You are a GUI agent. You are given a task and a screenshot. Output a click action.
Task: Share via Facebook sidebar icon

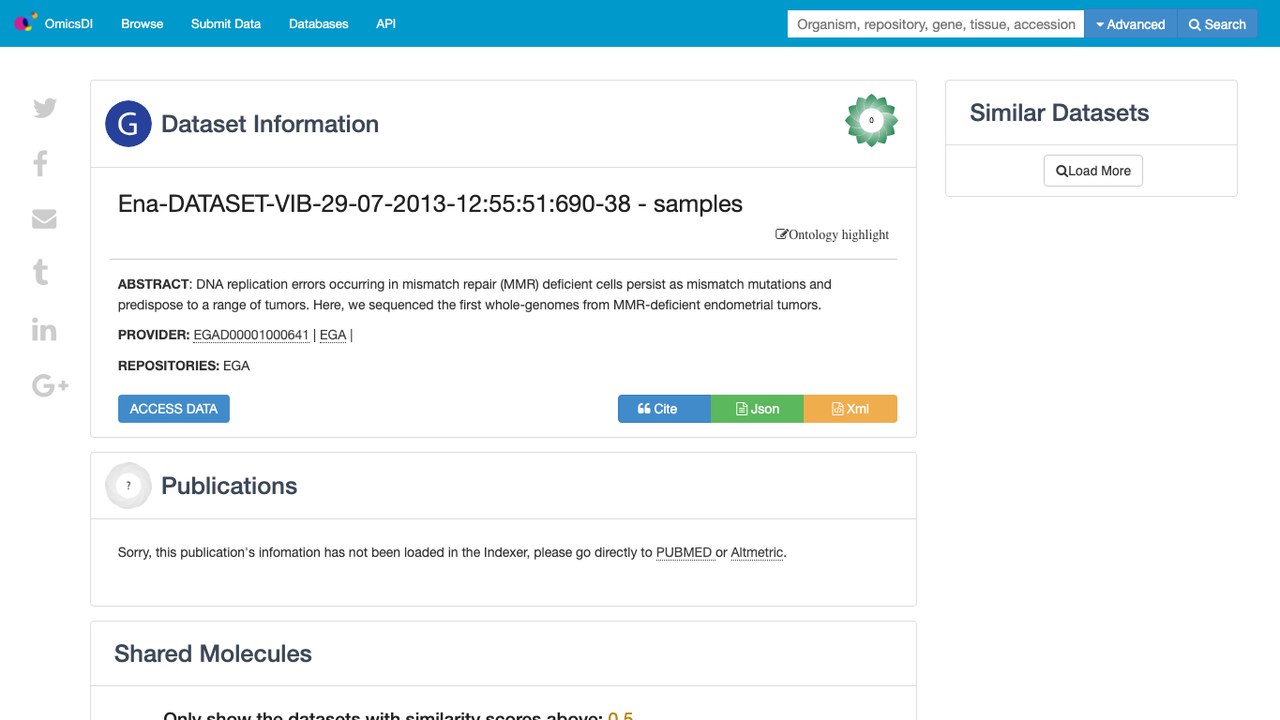click(41, 163)
